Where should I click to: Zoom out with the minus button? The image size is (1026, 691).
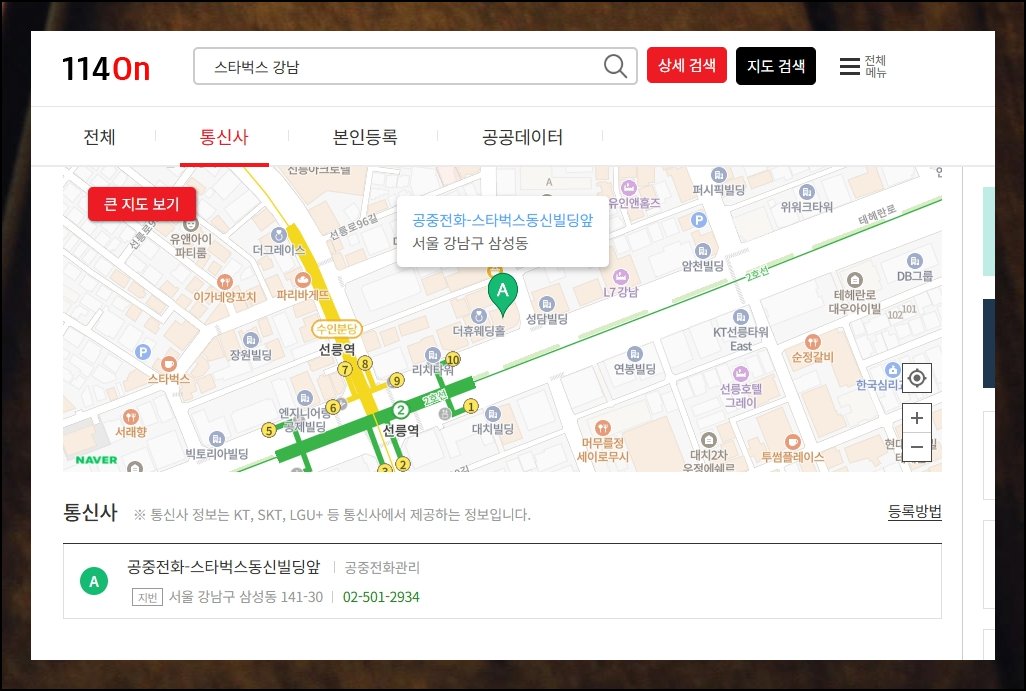coord(917,447)
